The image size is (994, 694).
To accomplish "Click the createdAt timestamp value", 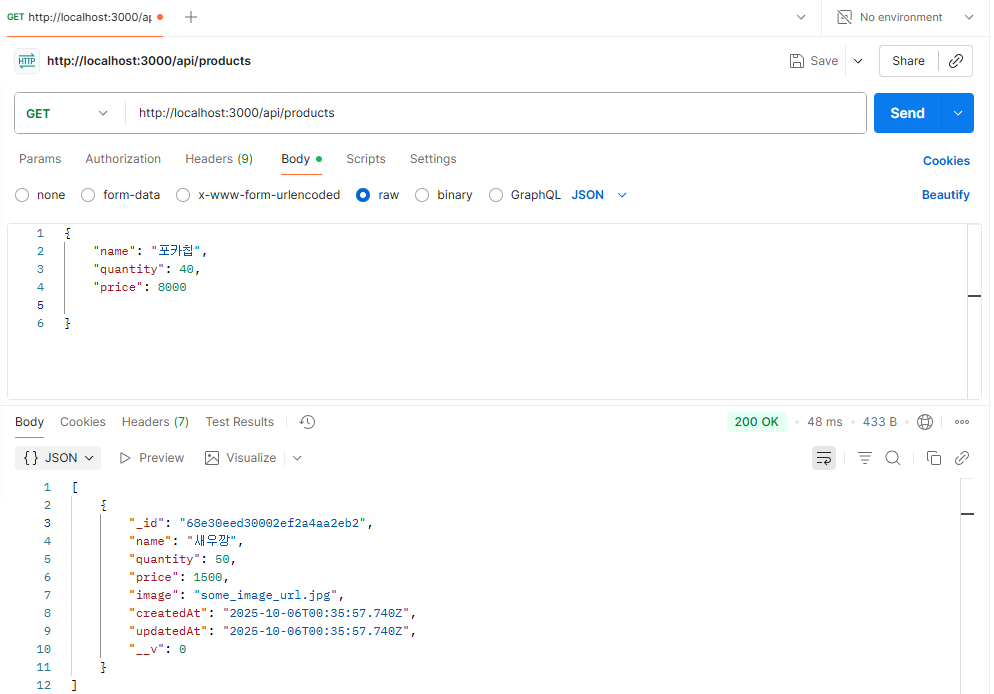I will 316,614.
